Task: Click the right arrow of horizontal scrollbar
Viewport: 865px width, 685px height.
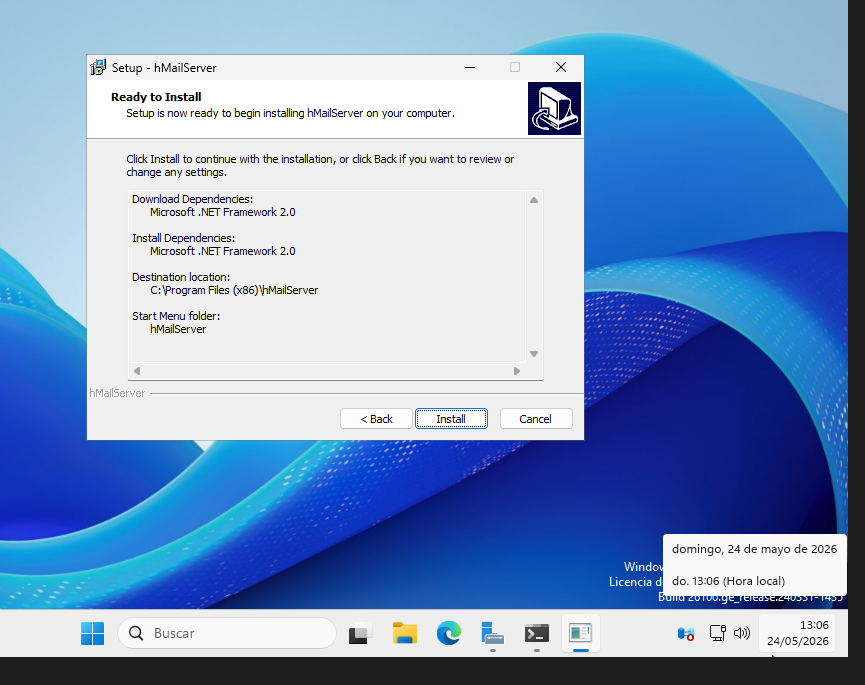Action: (517, 371)
